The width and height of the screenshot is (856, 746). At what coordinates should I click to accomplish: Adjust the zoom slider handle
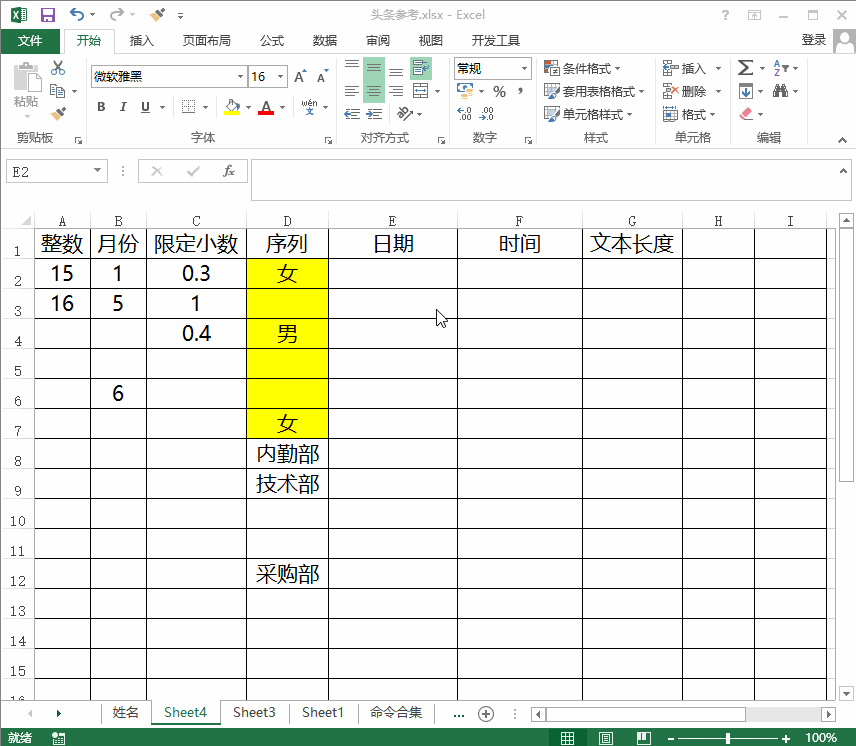[x=728, y=738]
